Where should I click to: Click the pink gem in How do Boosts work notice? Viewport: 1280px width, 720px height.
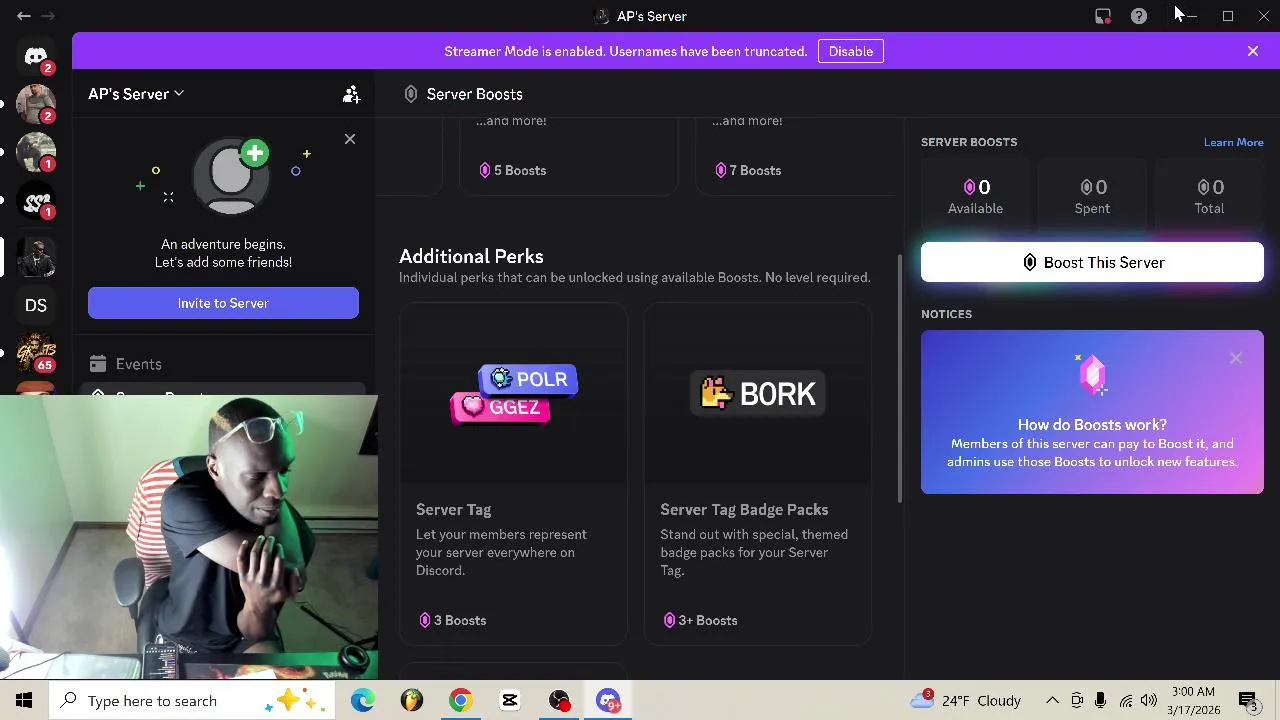[1092, 375]
